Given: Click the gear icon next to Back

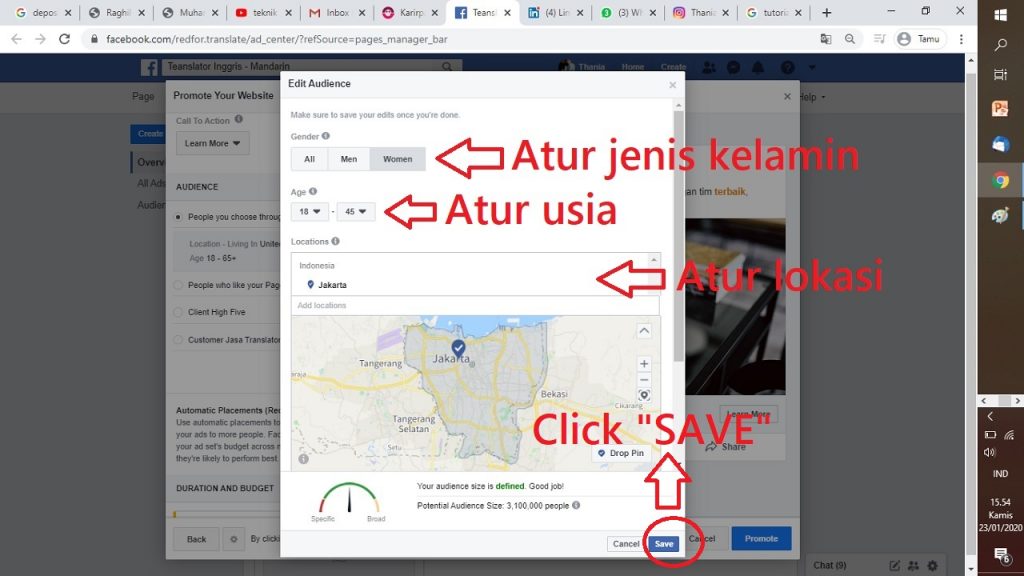Looking at the screenshot, I should [233, 539].
